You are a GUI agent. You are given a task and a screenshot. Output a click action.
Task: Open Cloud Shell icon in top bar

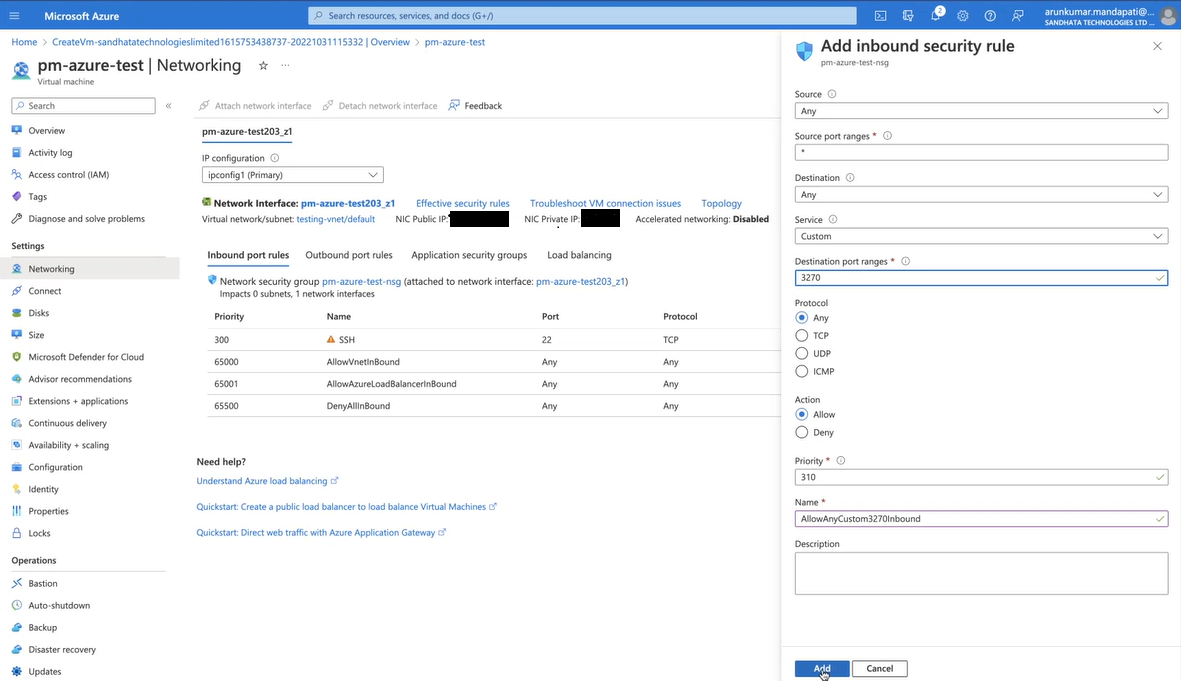(x=880, y=16)
